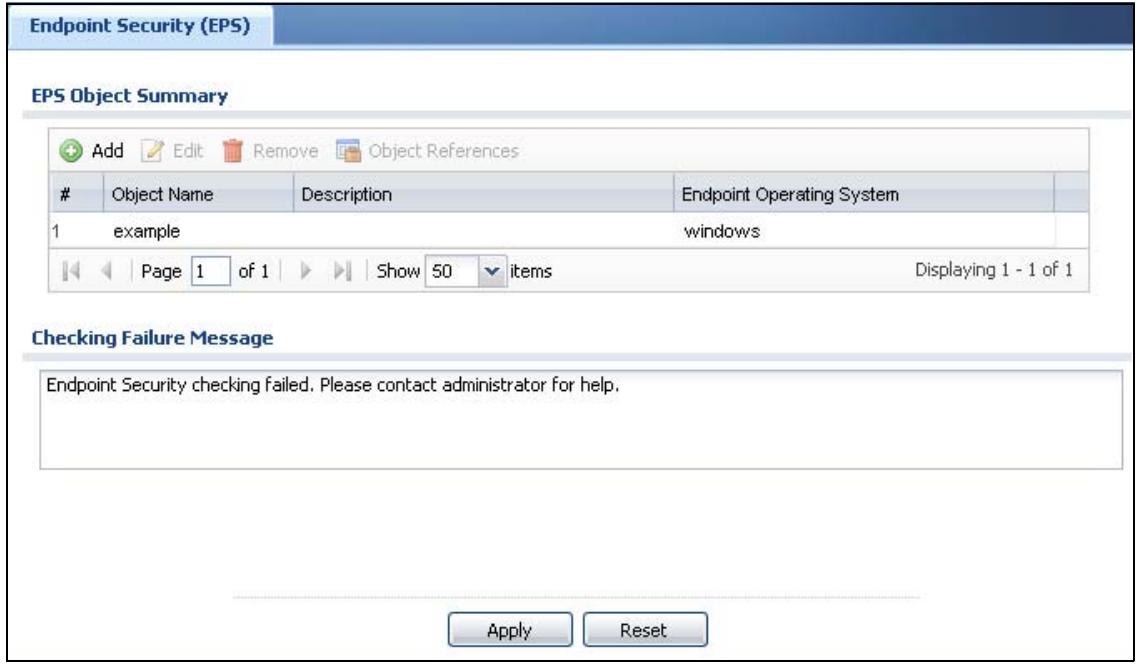
Task: Click the 'Displaying 1 - 1 of 1' text
Action: (993, 270)
